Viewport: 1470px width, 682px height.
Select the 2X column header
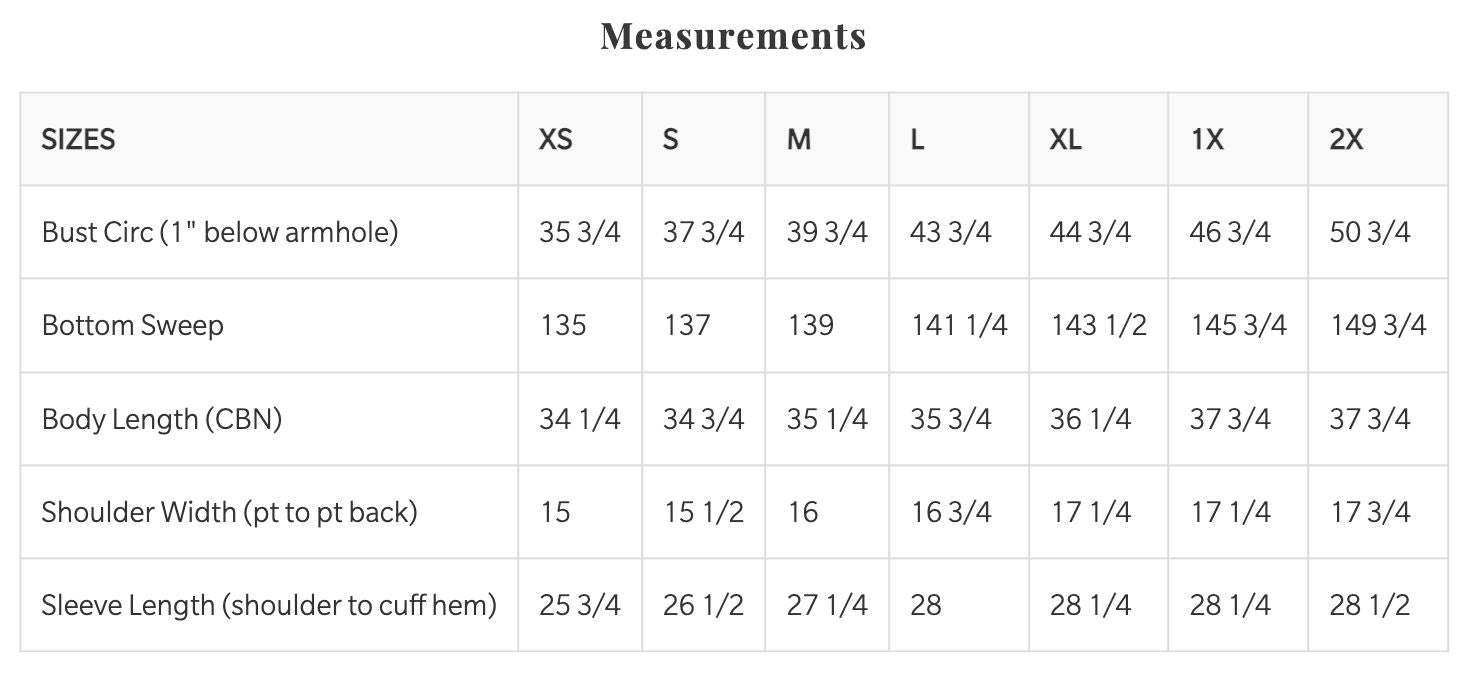1346,140
